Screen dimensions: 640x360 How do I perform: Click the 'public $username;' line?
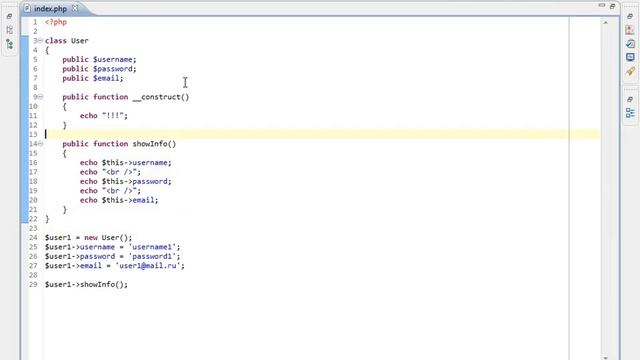99,60
